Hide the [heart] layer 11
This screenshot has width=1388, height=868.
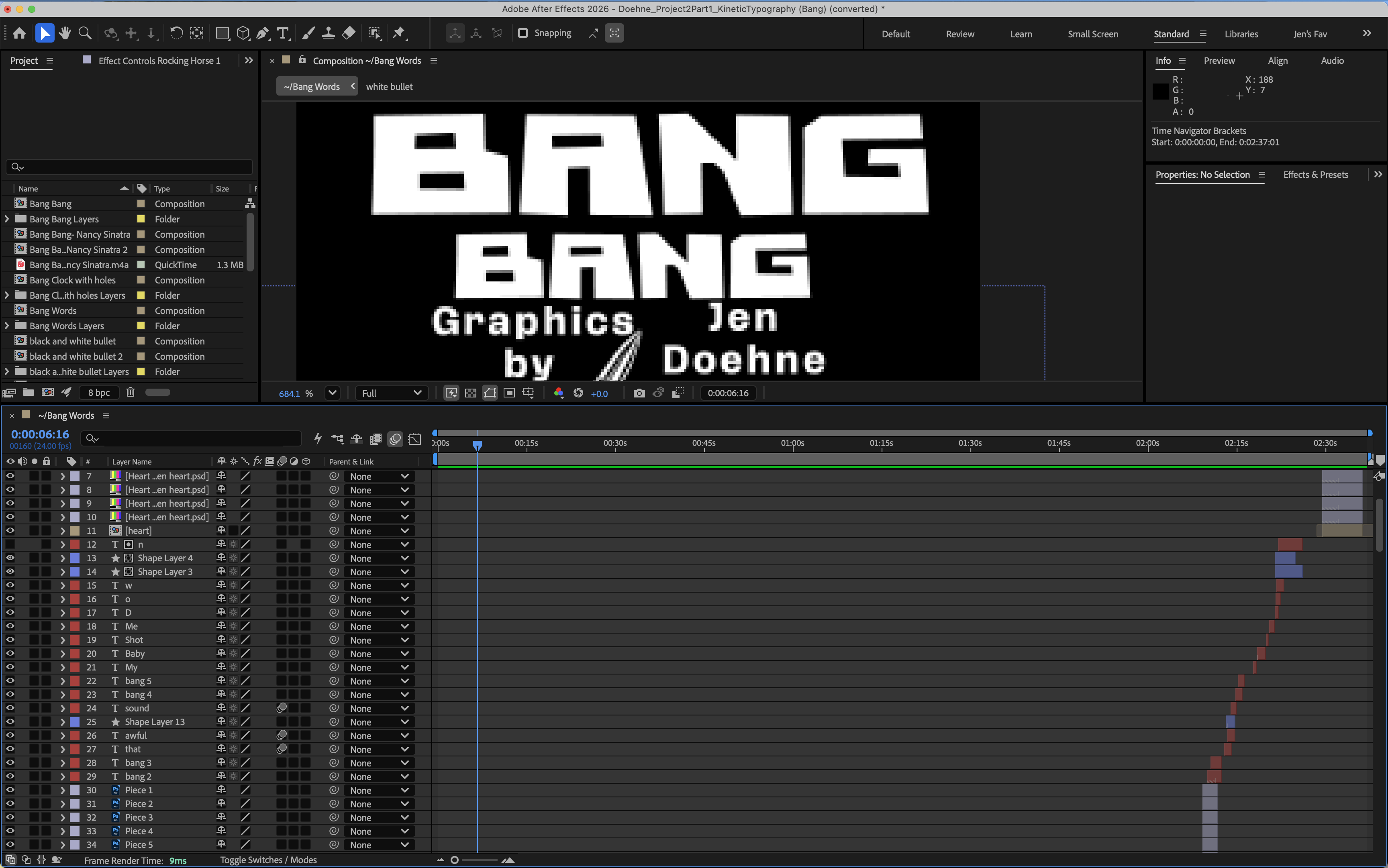10,530
